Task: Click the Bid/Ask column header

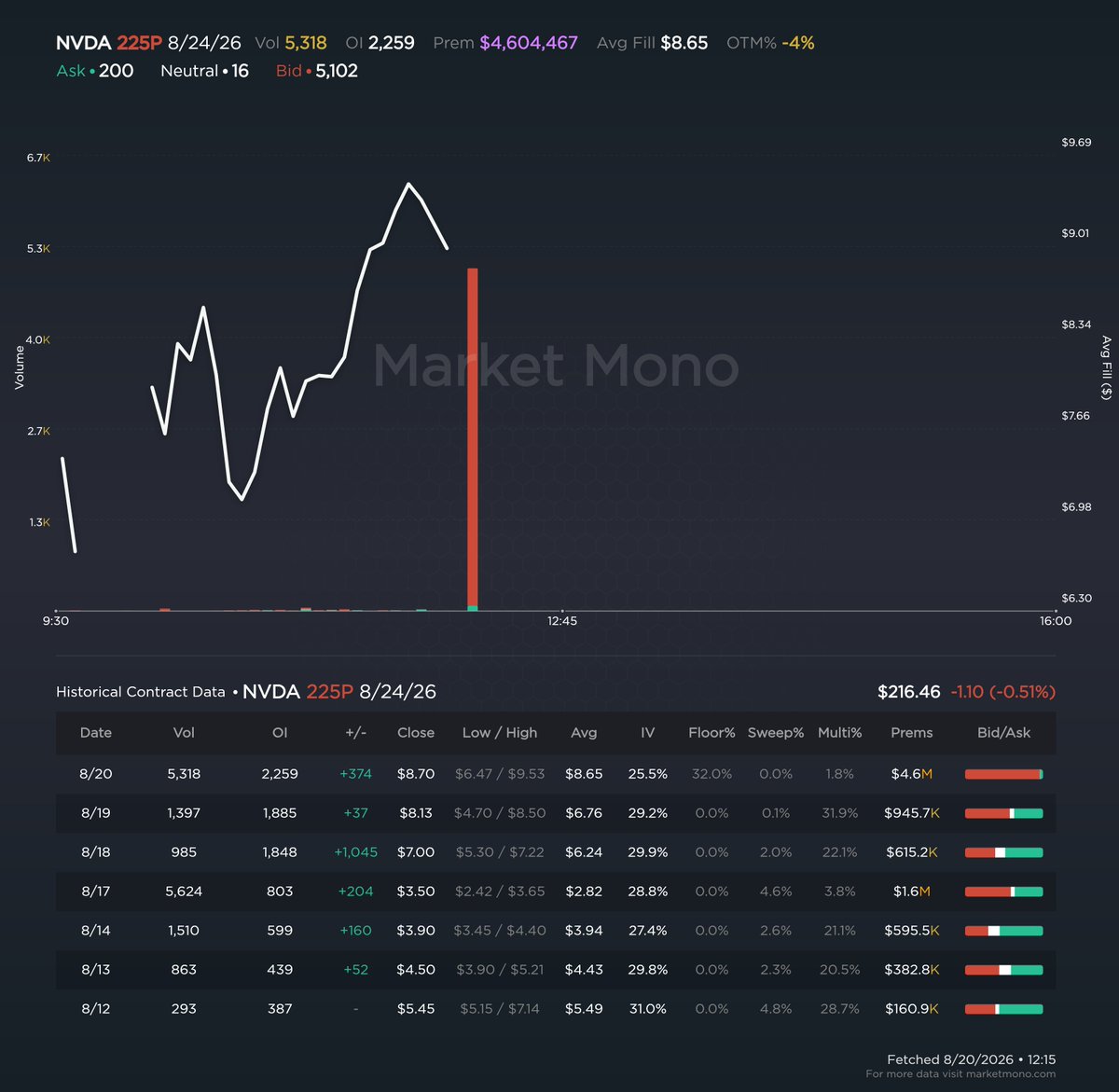Action: click(x=1003, y=733)
